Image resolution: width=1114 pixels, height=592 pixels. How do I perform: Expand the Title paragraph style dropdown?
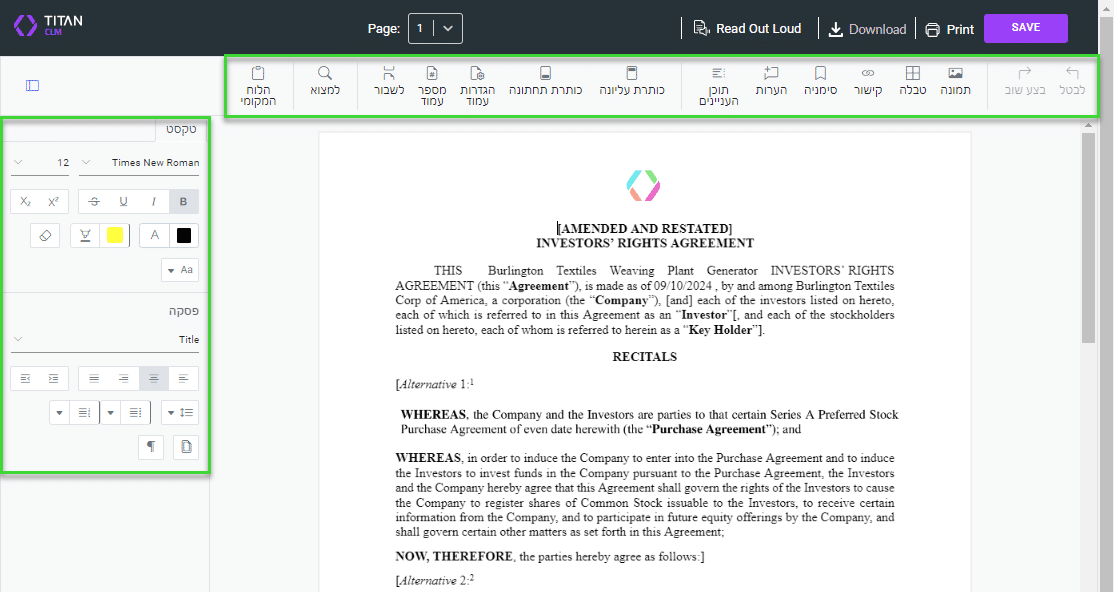(105, 340)
